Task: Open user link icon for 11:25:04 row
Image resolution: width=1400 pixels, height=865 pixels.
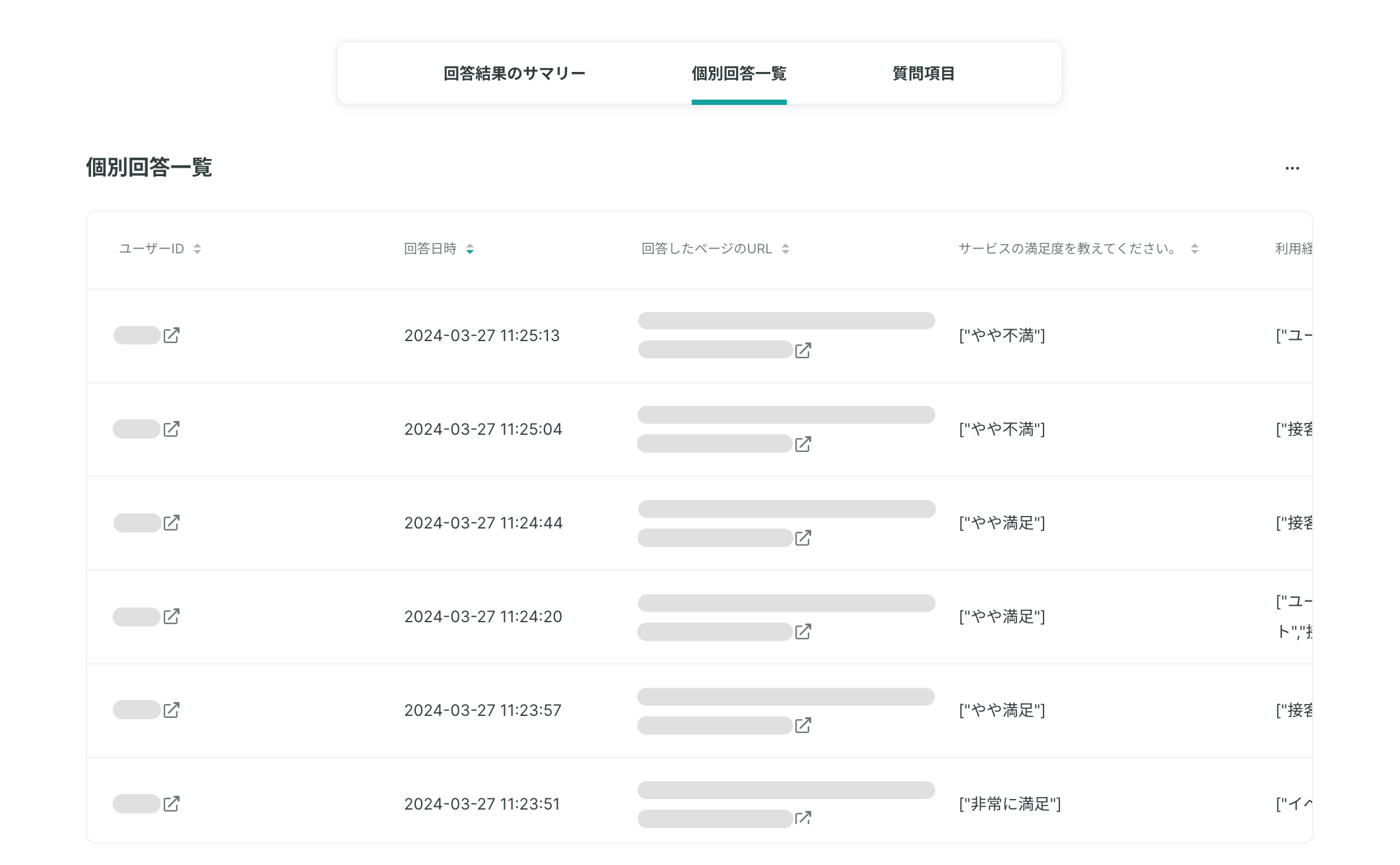Action: pyautogui.click(x=172, y=429)
